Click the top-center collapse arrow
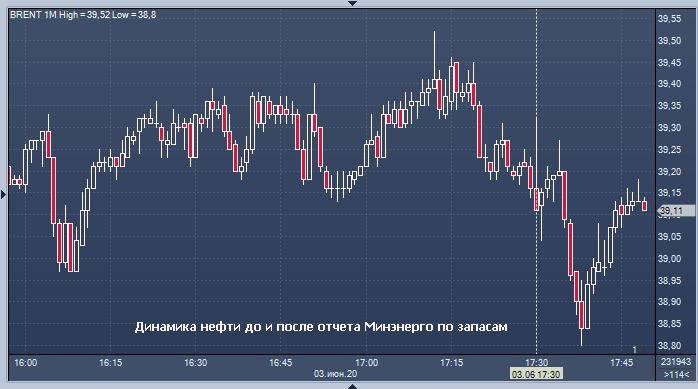This screenshot has width=698, height=389. (x=352, y=3)
